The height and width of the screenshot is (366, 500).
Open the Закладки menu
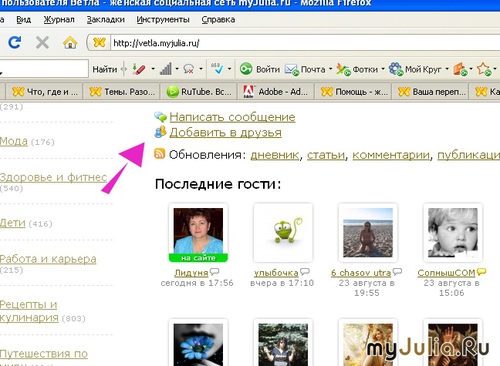coord(106,20)
